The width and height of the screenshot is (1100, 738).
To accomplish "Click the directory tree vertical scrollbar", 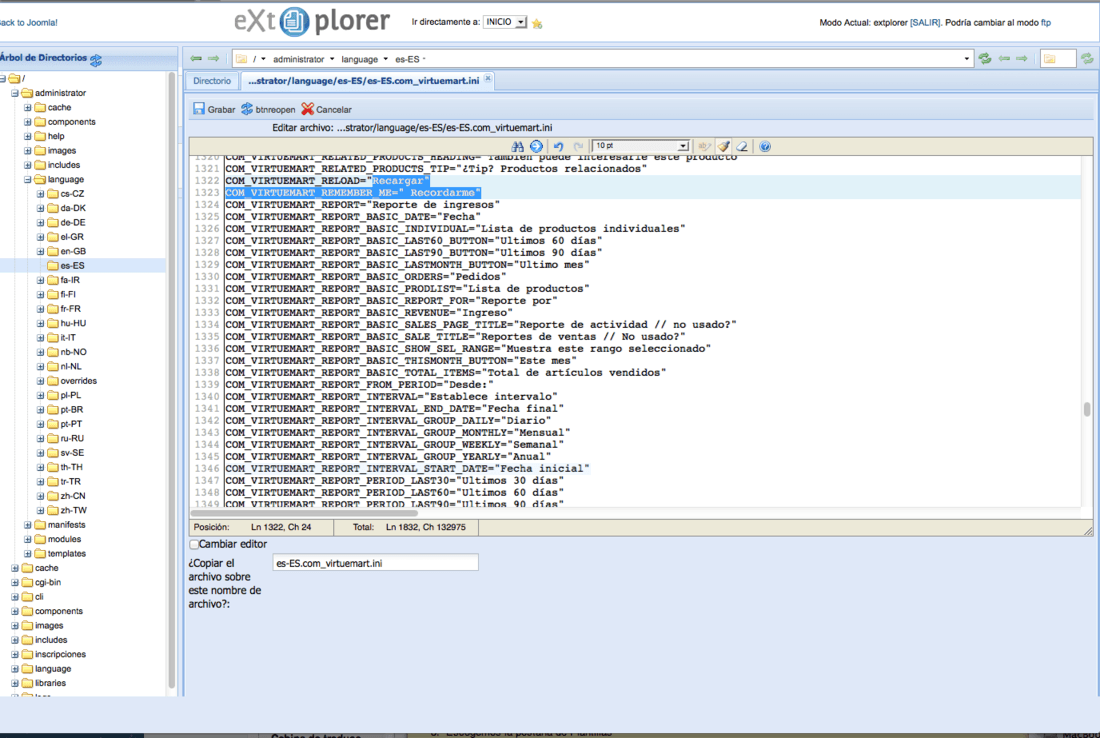I will coord(171,379).
